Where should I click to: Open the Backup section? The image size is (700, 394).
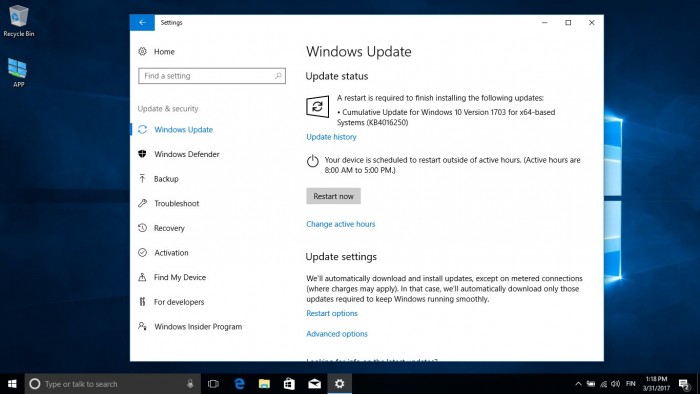coord(166,179)
